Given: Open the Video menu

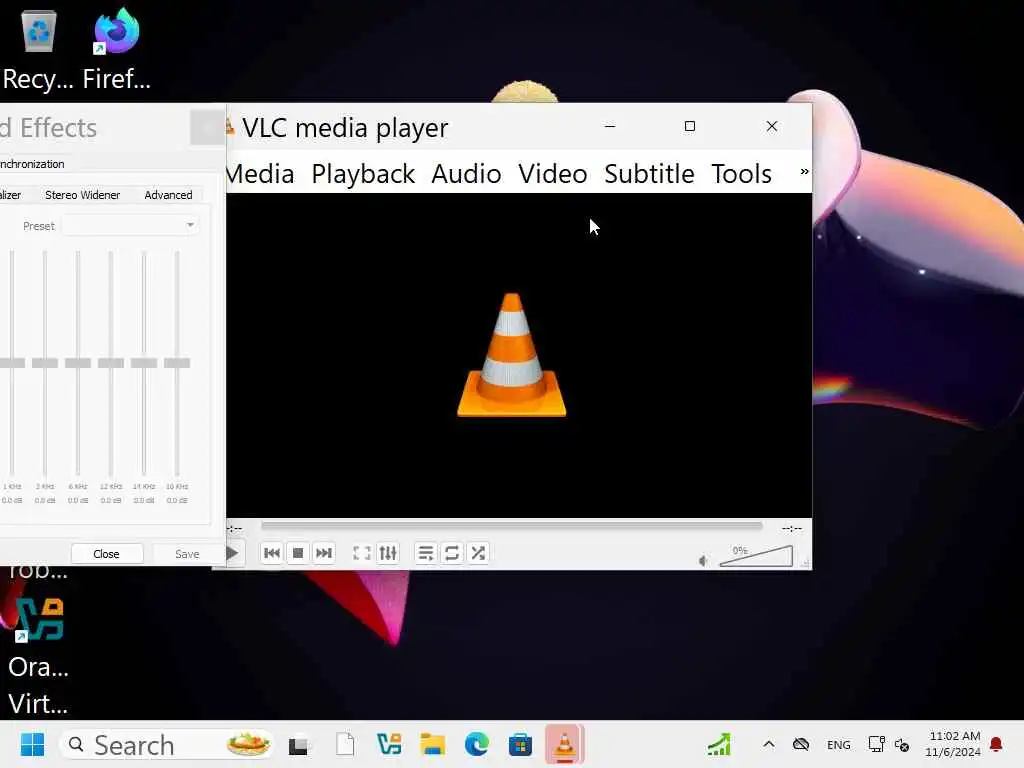Looking at the screenshot, I should tap(552, 174).
